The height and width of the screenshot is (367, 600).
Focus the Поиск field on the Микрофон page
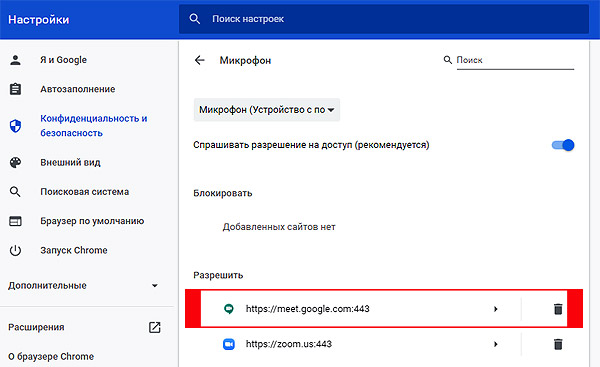(515, 60)
